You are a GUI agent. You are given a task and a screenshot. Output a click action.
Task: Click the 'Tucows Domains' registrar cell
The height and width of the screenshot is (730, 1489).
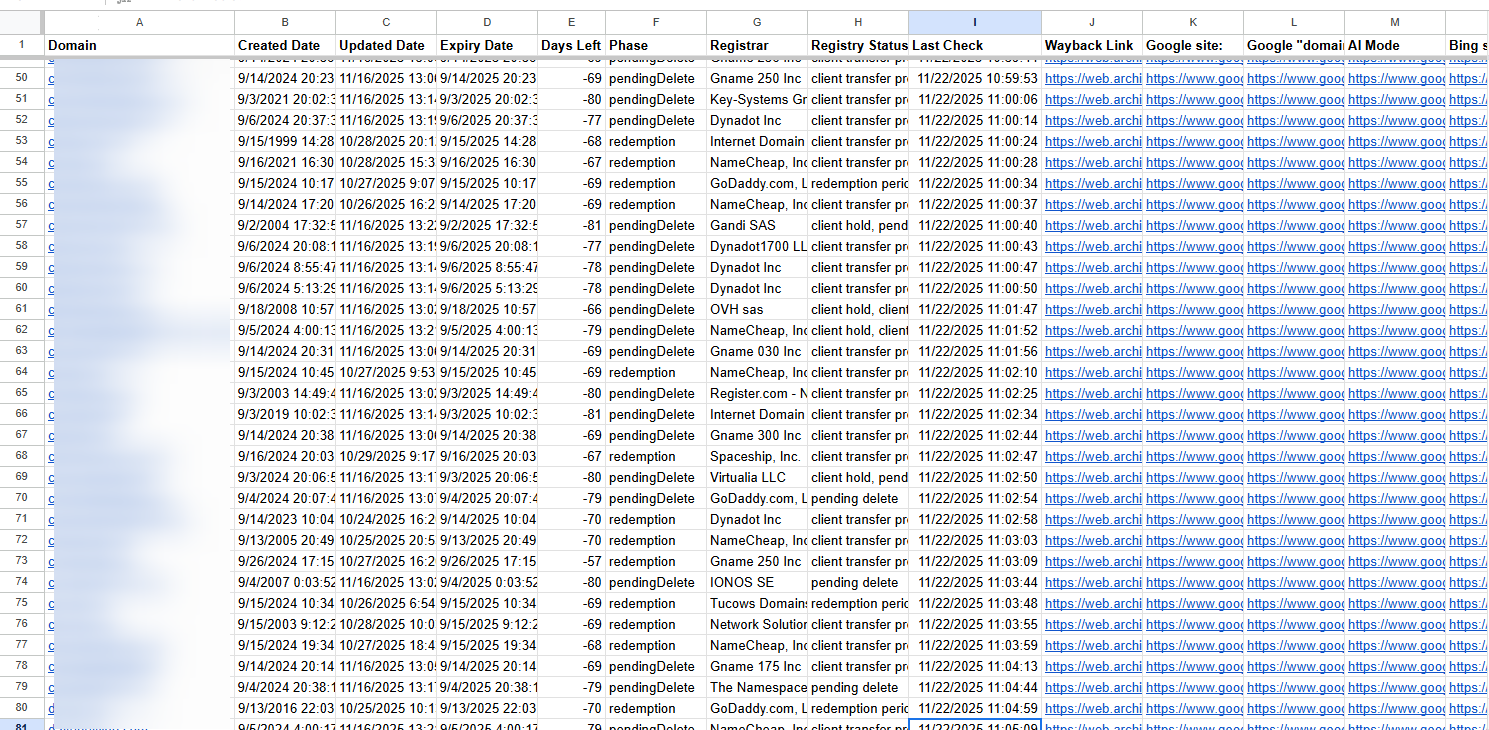click(757, 603)
